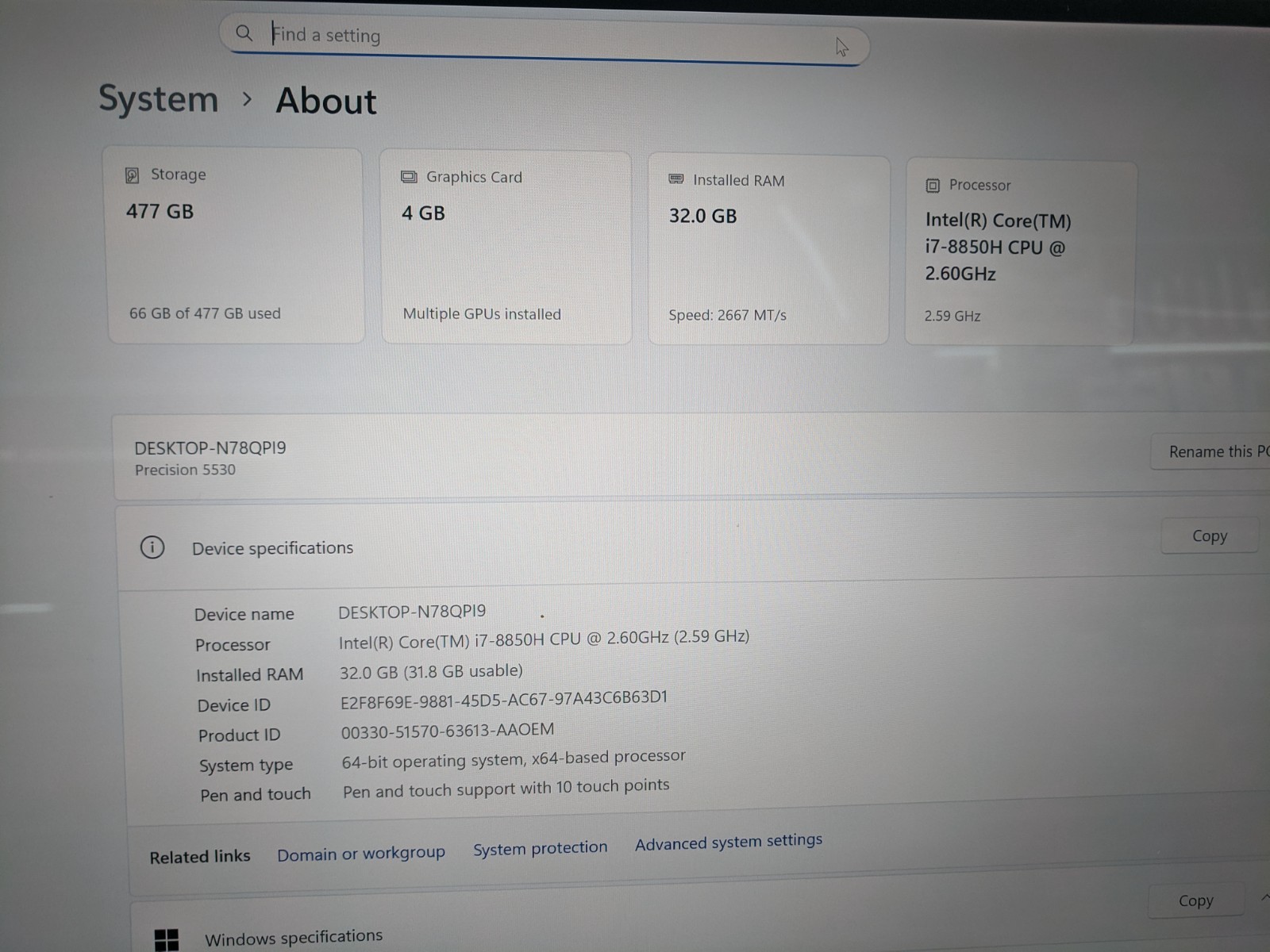Viewport: 1270px width, 952px height.
Task: Open the System protection link
Action: (540, 848)
